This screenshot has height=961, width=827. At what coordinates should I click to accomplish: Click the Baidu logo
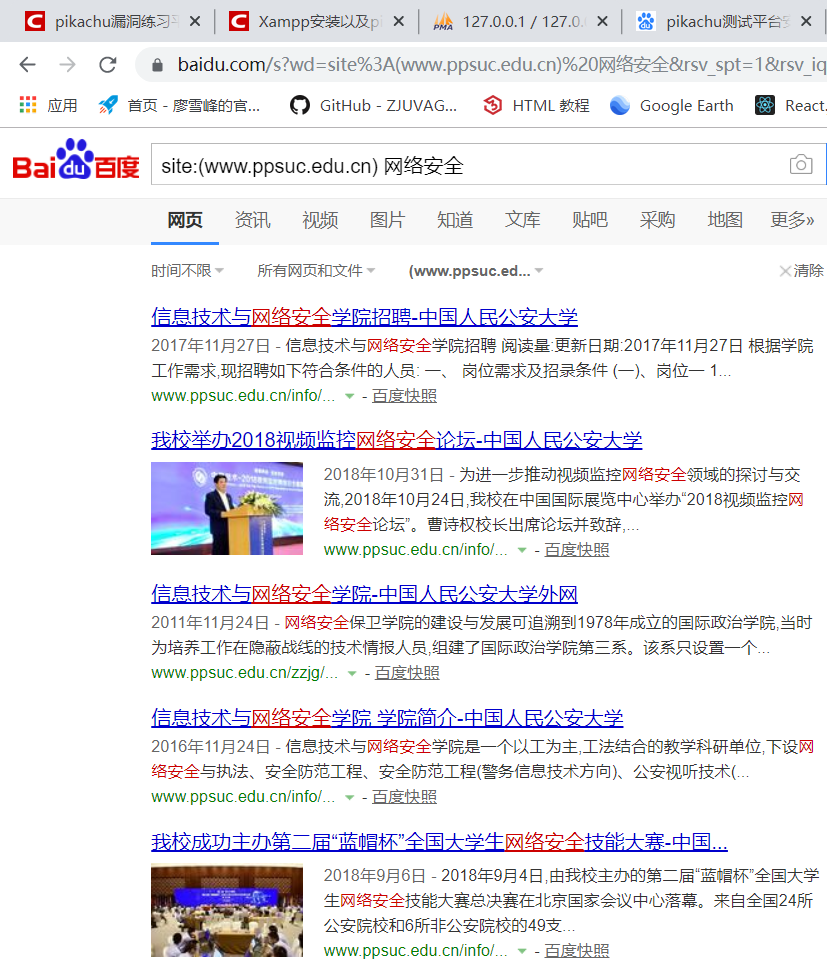click(x=76, y=159)
